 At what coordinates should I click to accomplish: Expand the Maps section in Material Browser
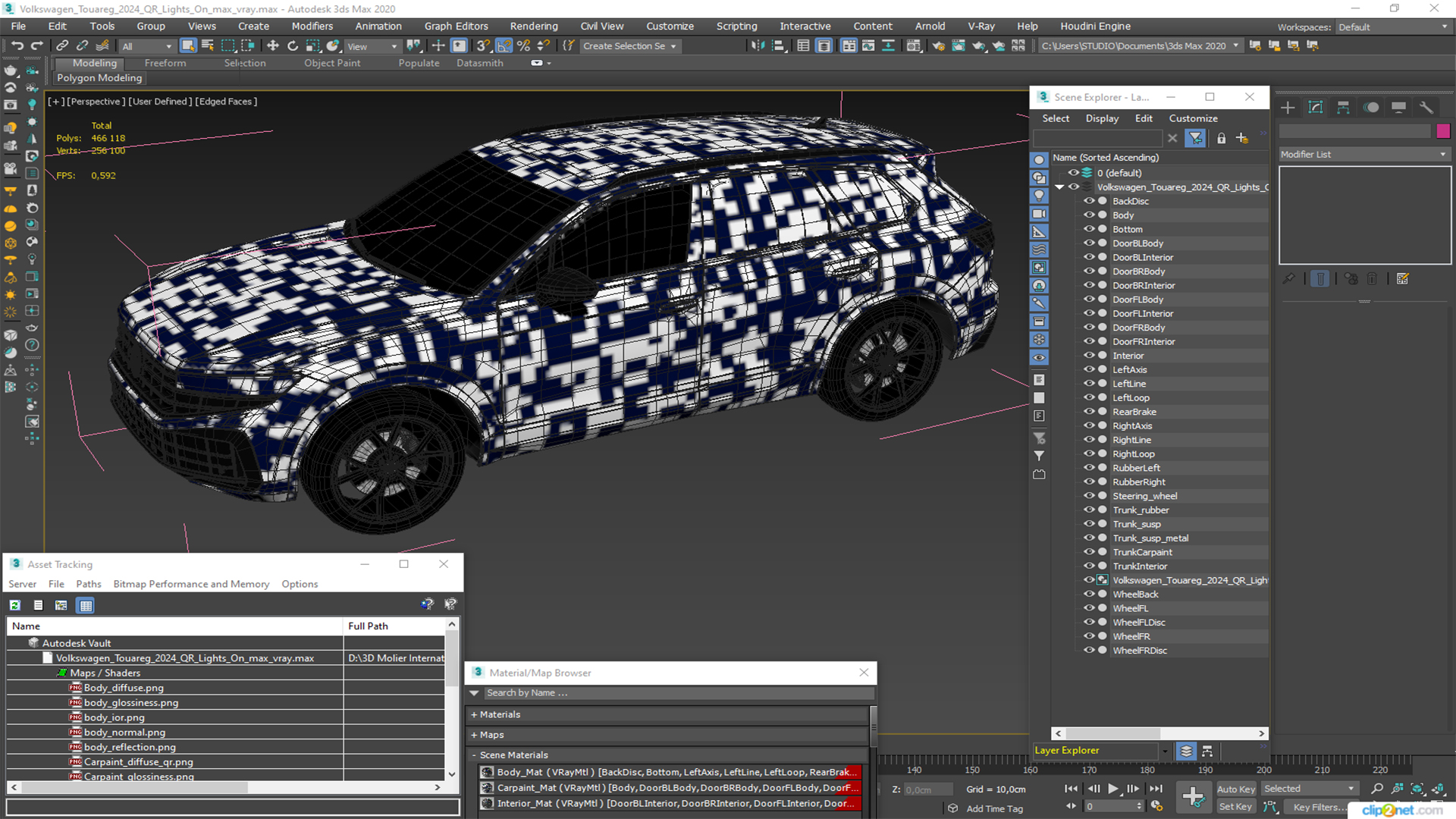(x=487, y=735)
